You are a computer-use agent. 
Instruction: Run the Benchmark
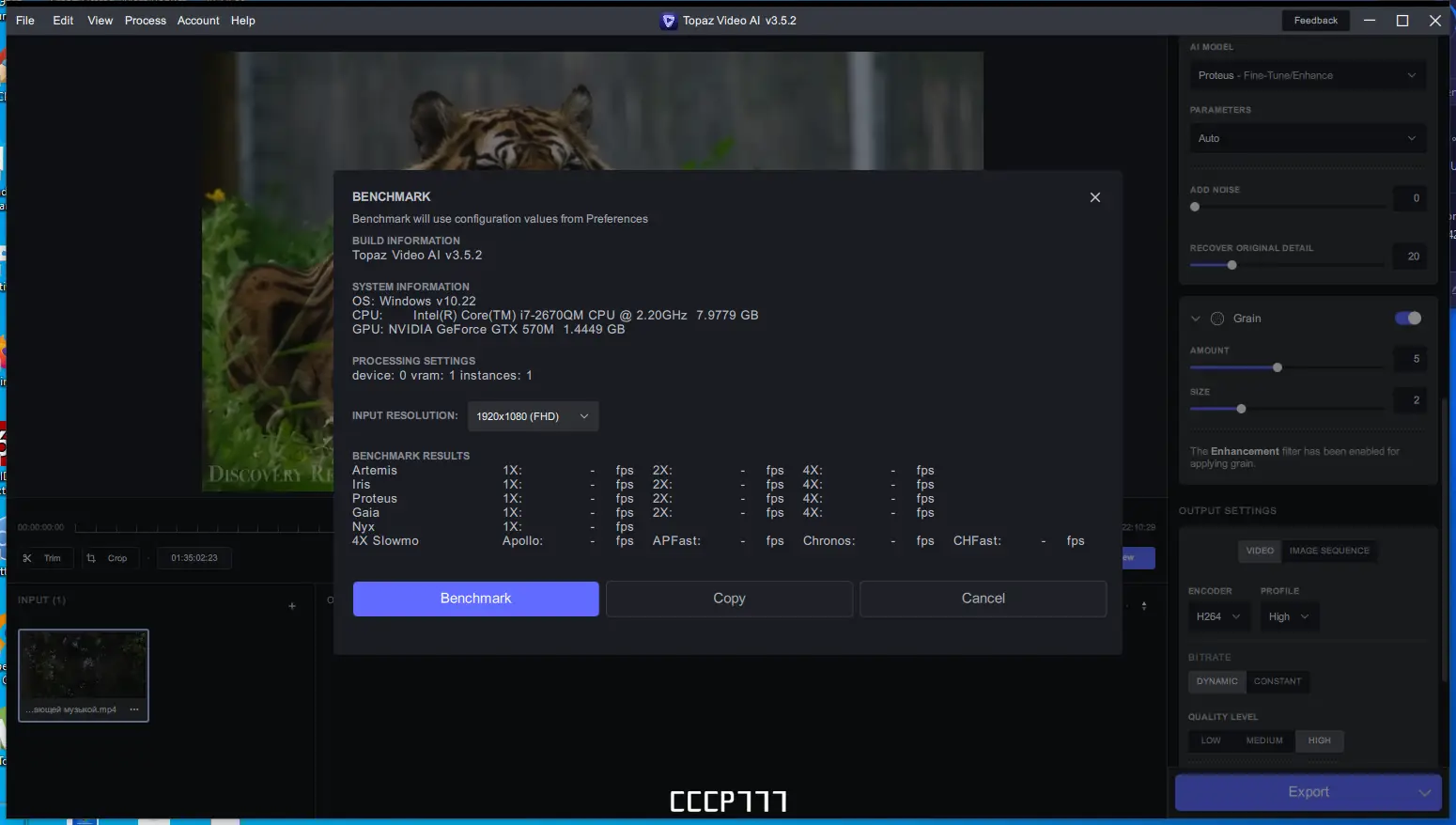tap(475, 599)
